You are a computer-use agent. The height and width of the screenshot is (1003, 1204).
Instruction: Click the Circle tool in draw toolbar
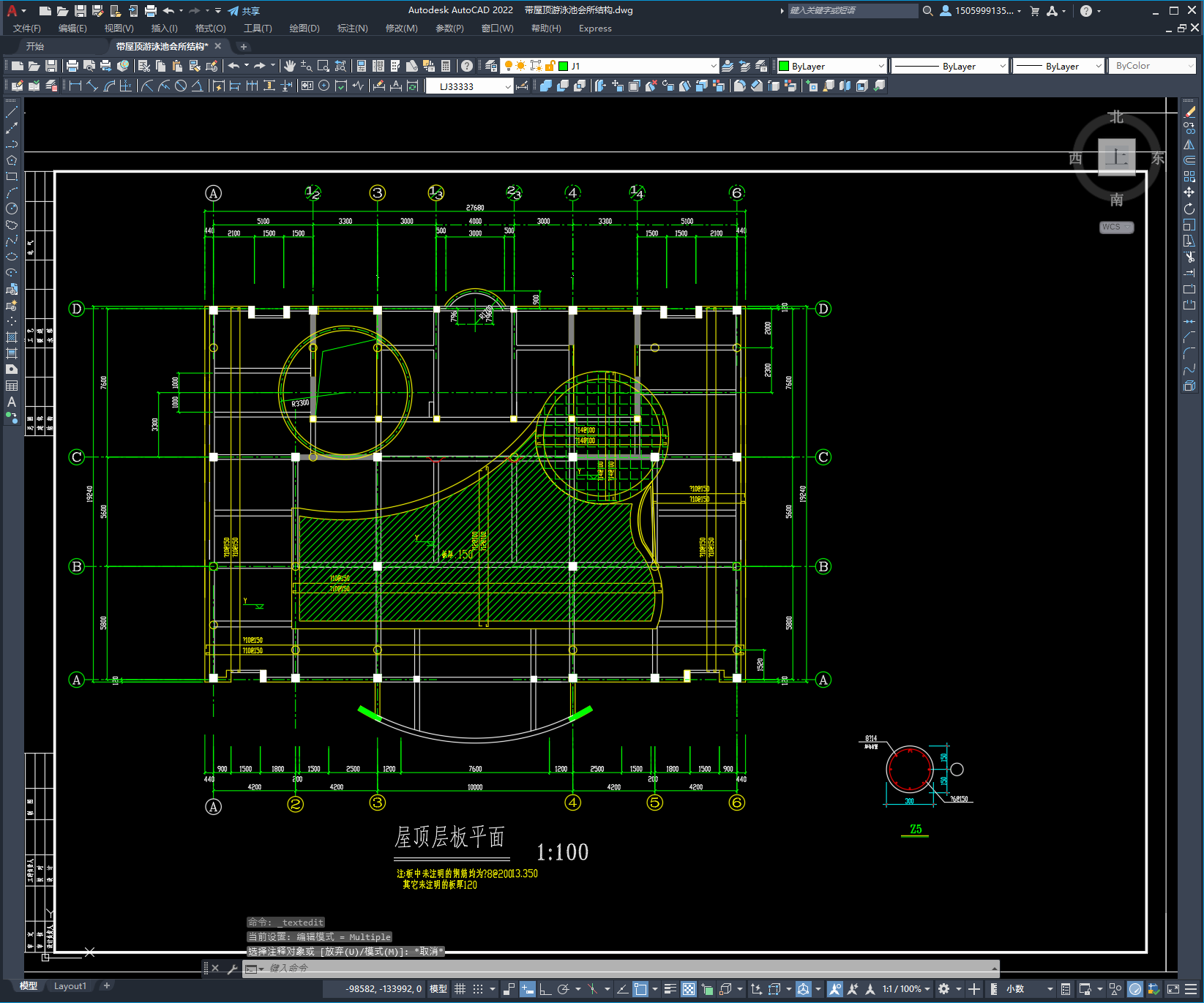point(12,209)
